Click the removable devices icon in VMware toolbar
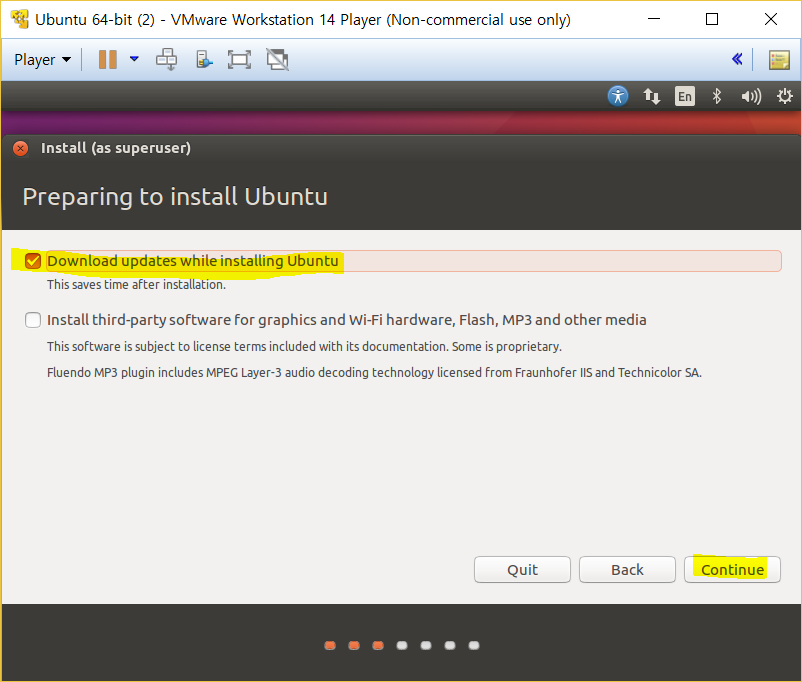This screenshot has height=682, width=802. pos(203,59)
